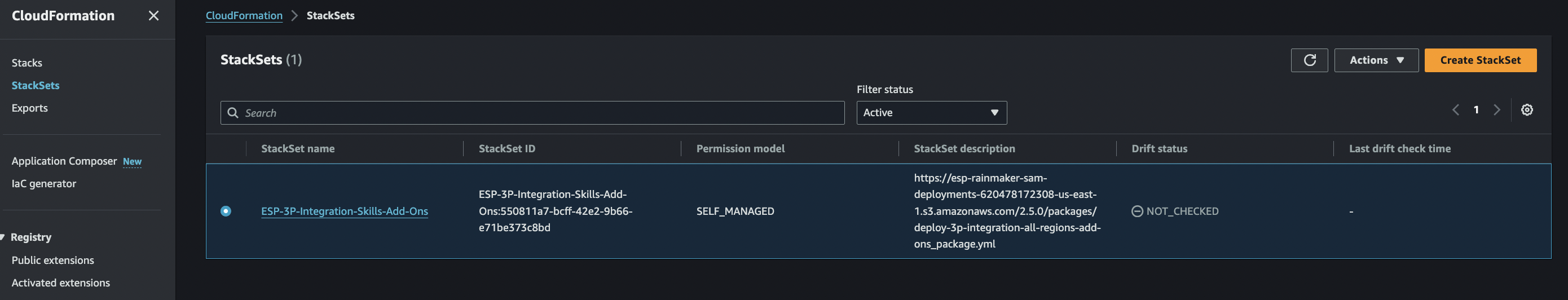Screen dimensions: 1568x300
Task: Open IaC generator in the sidebar
Action: 44,184
